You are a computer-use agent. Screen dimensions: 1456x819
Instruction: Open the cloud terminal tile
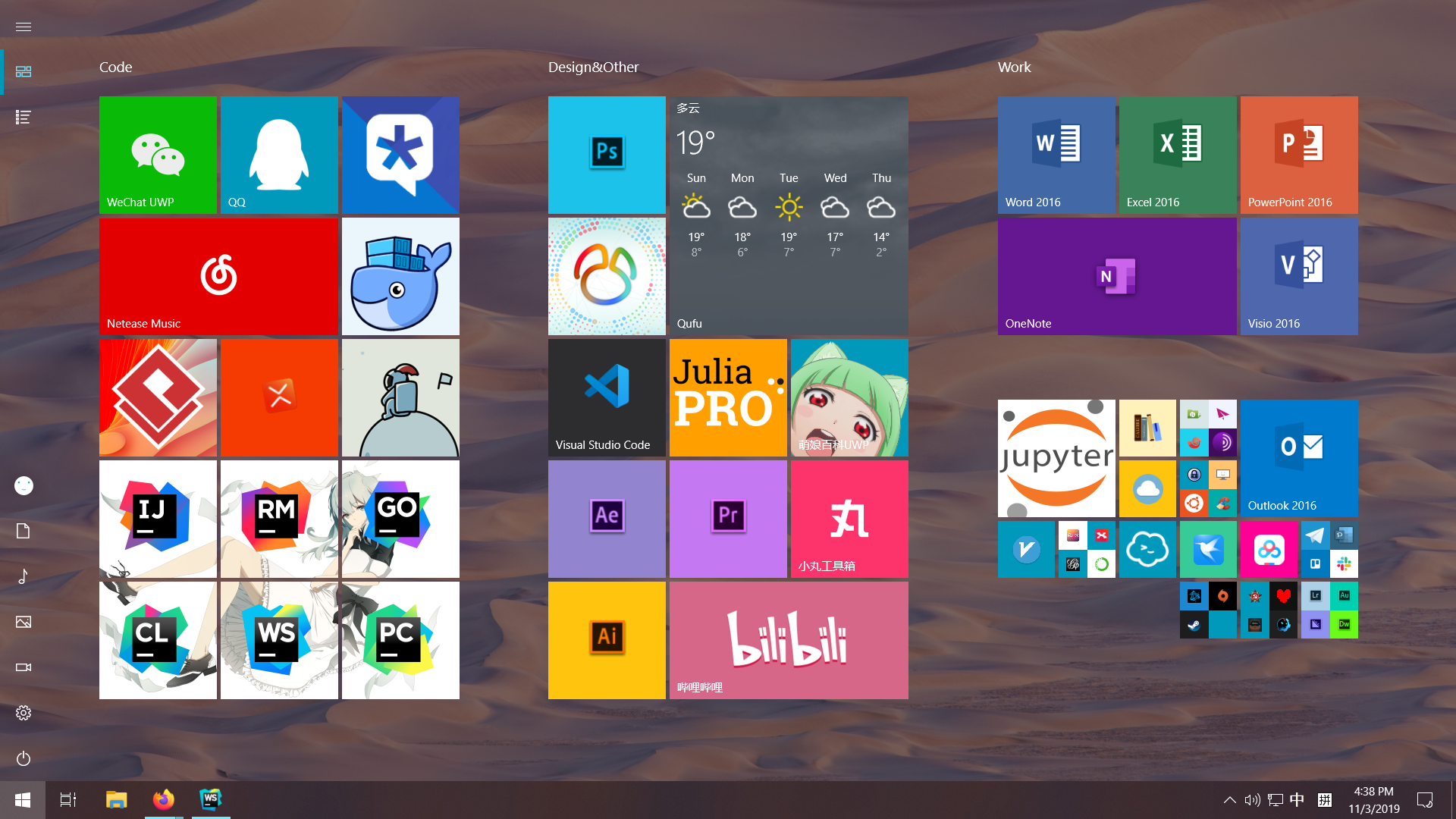1147,549
